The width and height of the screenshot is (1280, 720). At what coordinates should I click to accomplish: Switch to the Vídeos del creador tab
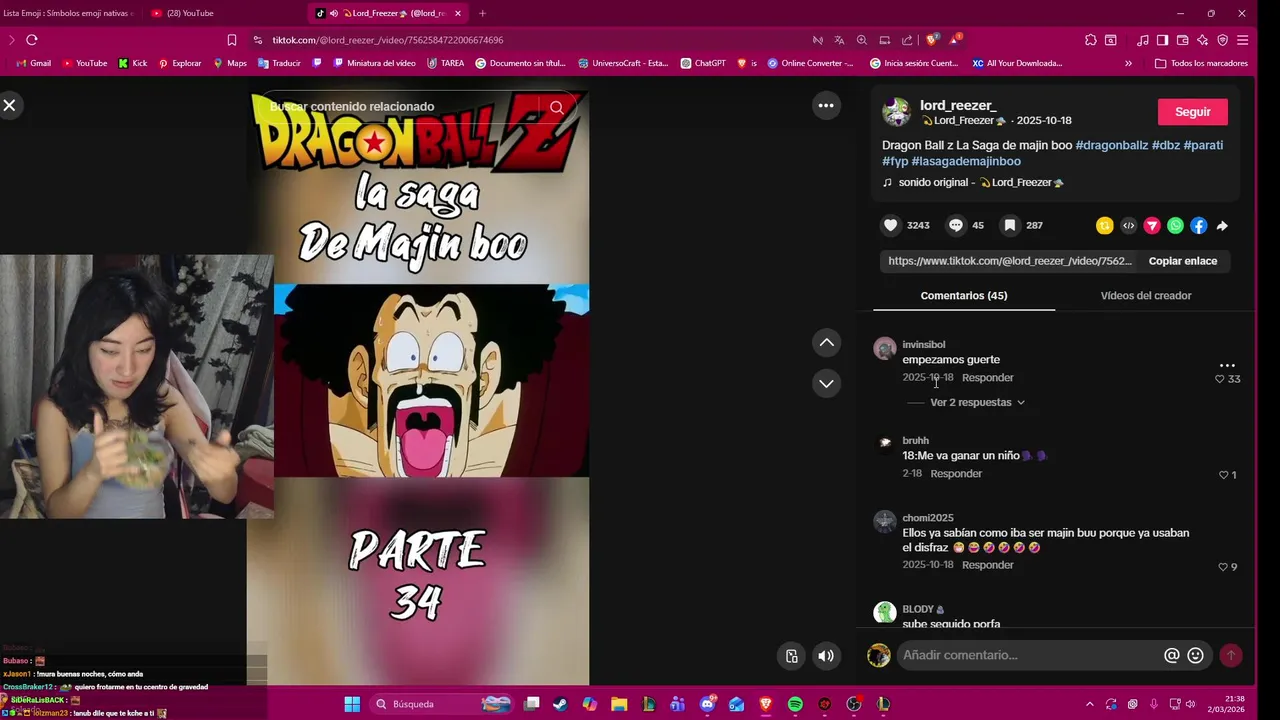click(x=1146, y=296)
